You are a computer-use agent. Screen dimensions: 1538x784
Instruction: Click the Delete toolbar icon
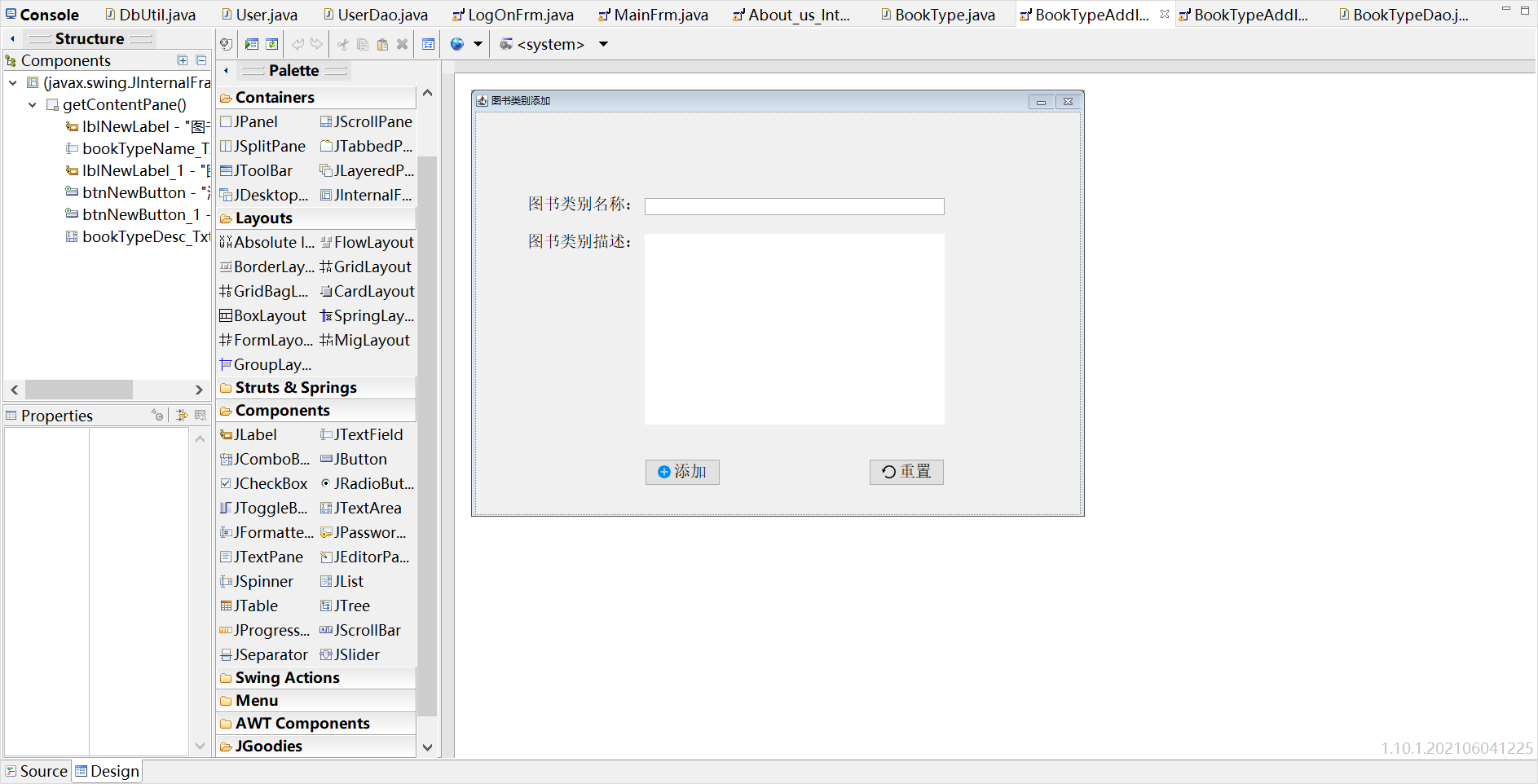402,44
